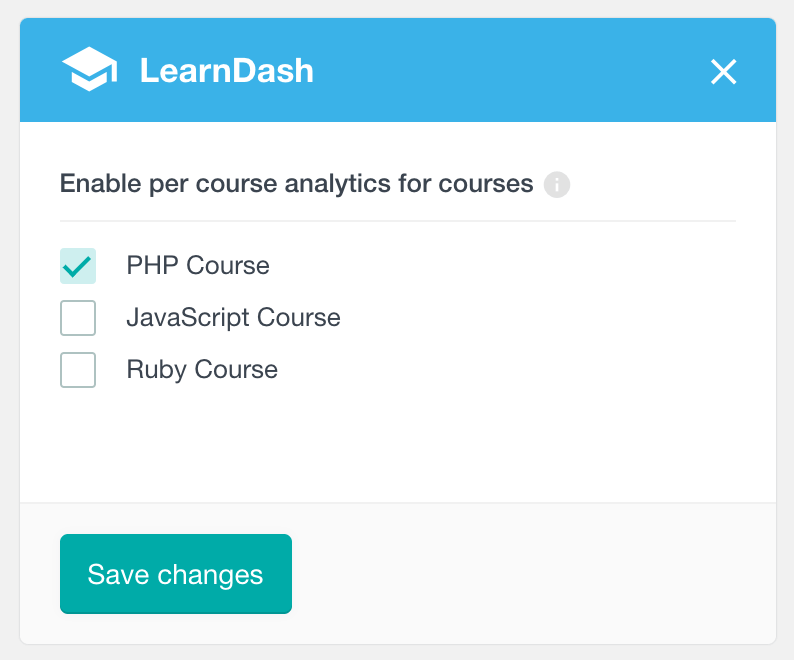794x660 pixels.
Task: Click the gray footer beside Save changes
Action: tap(532, 574)
